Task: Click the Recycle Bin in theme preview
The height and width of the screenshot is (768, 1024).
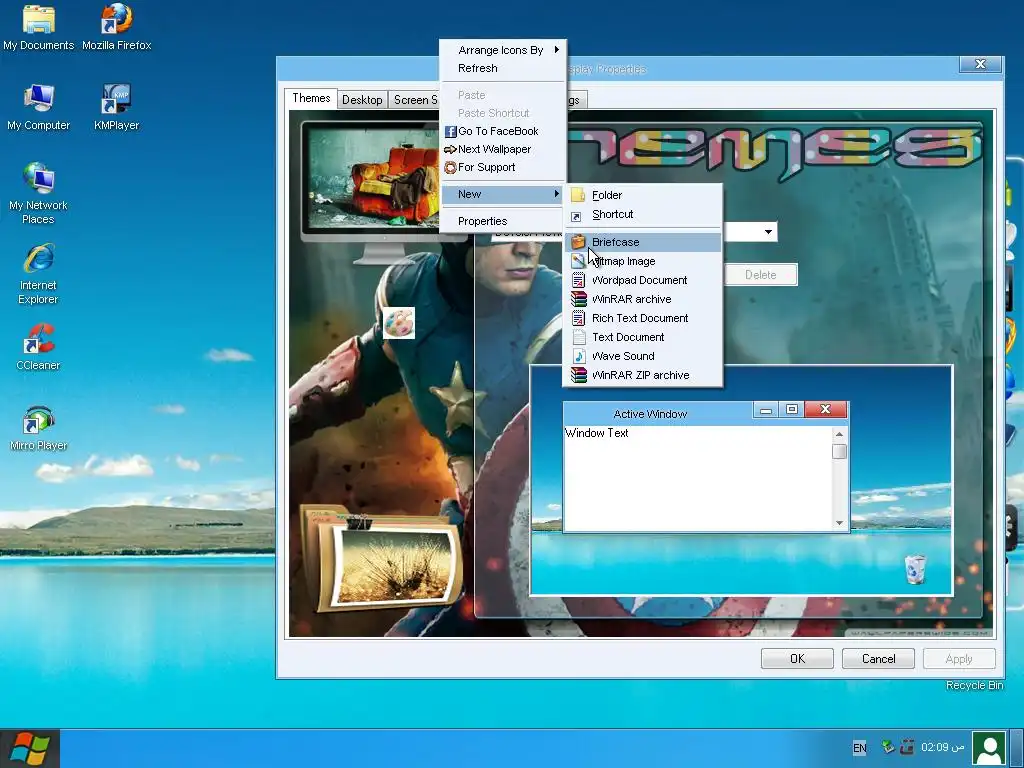Action: coord(915,569)
